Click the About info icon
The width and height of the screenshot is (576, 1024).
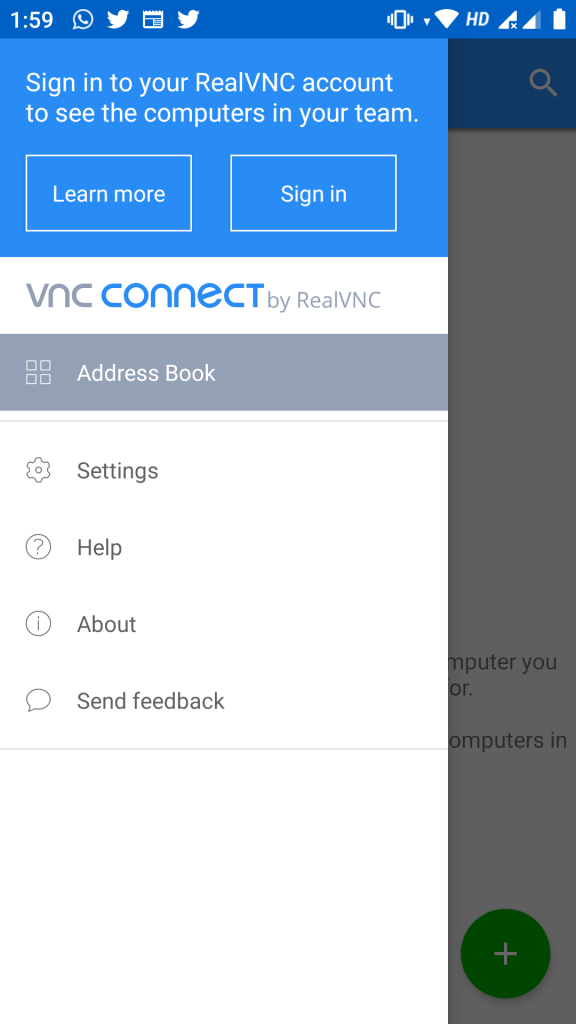pos(38,623)
